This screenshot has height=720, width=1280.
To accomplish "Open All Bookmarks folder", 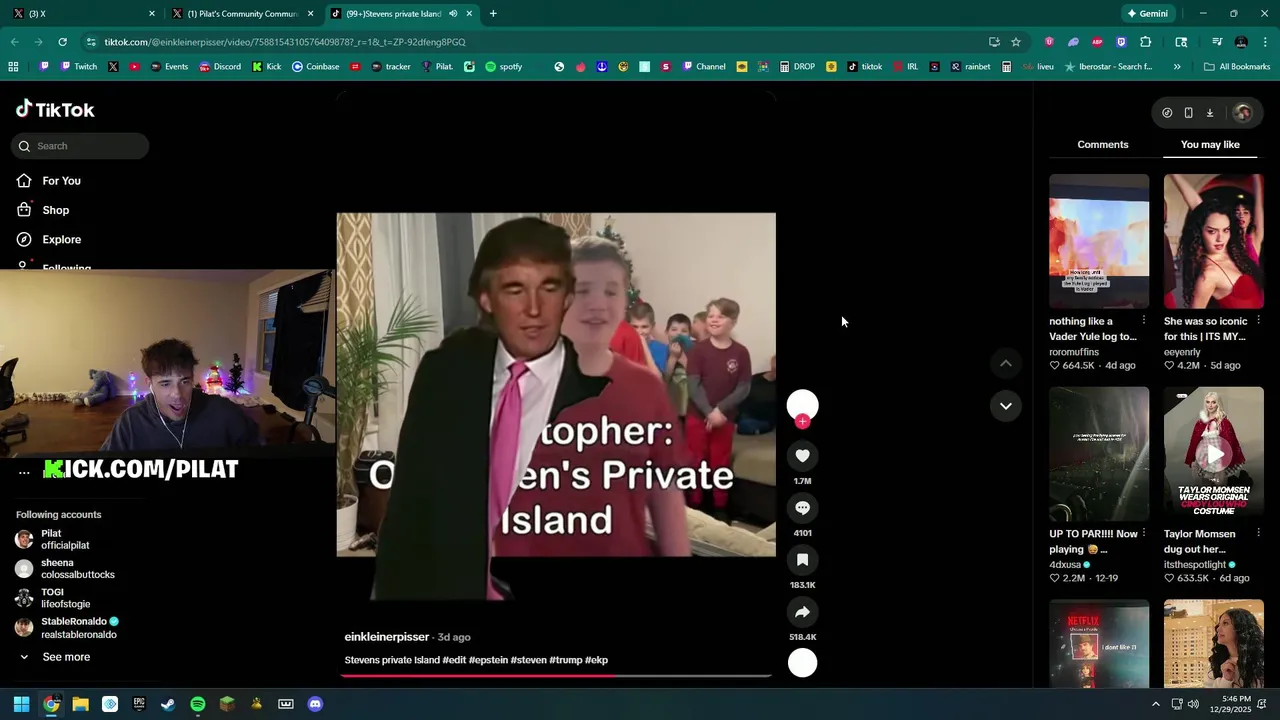I will 1237,67.
